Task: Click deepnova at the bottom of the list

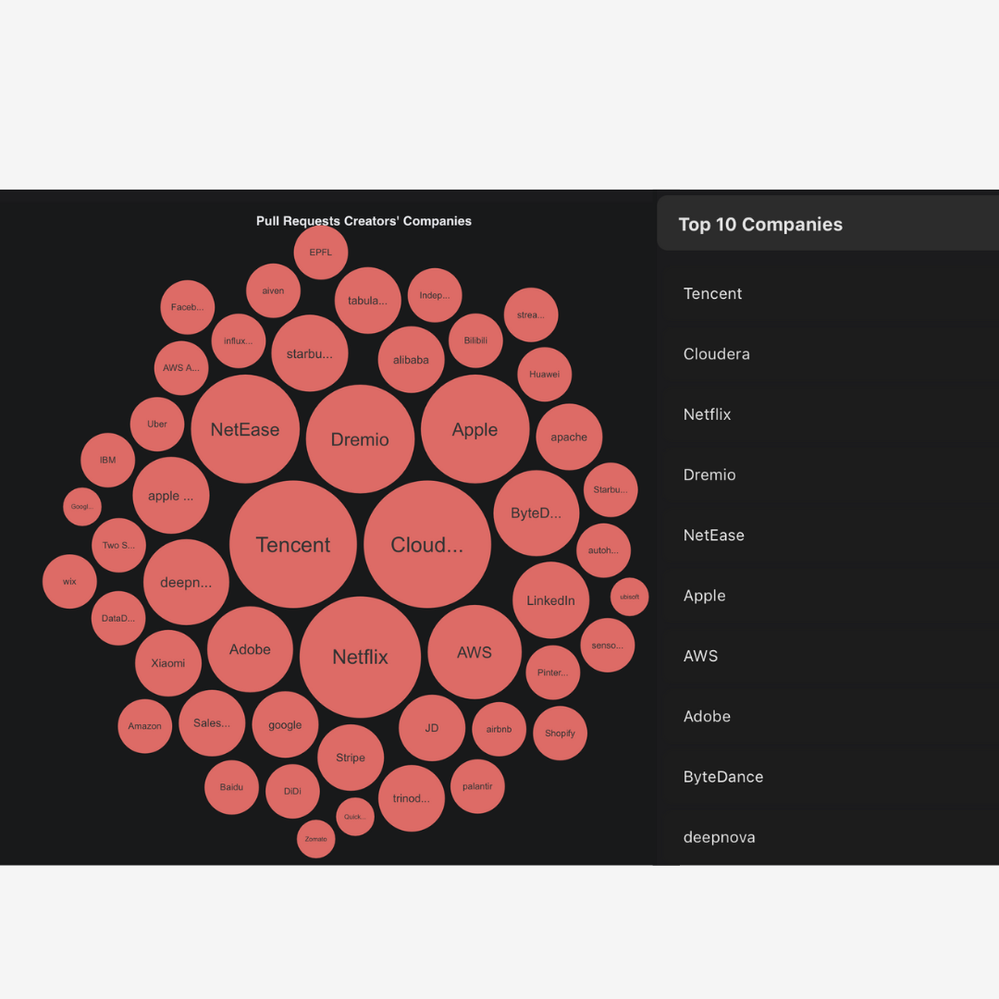Action: coord(719,837)
